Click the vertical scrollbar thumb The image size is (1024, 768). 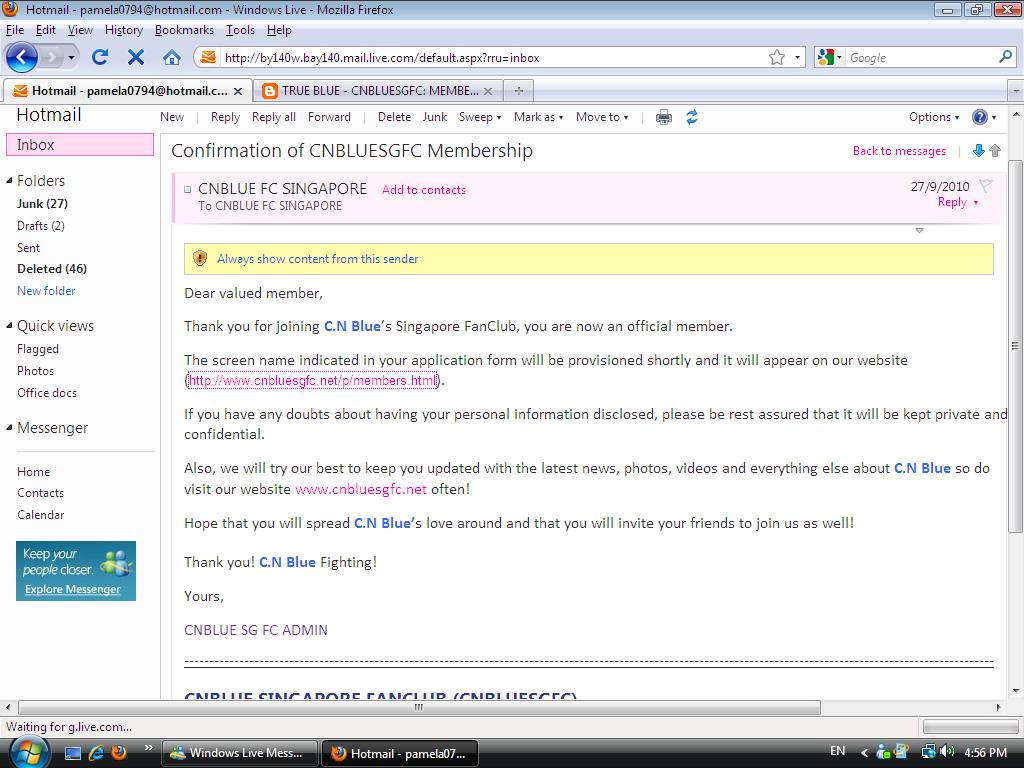coord(1015,345)
